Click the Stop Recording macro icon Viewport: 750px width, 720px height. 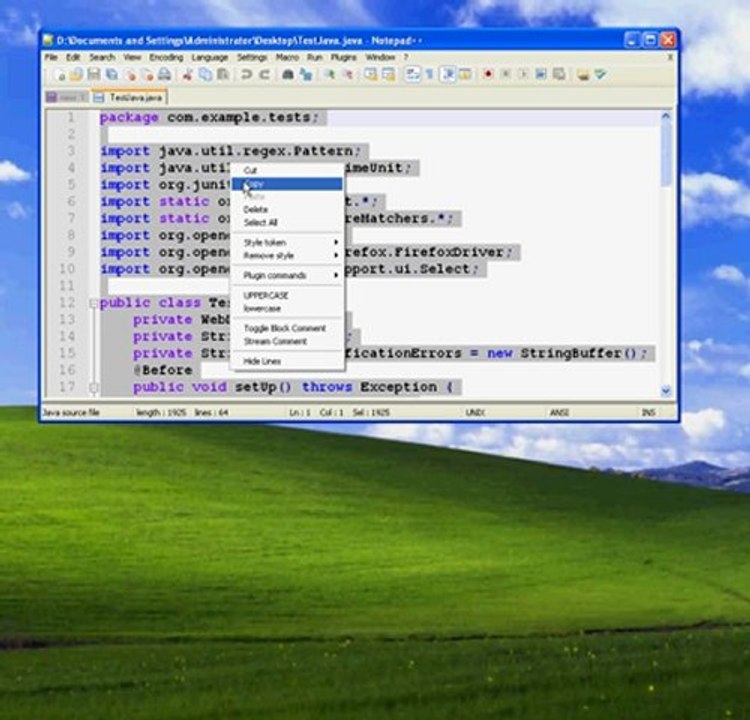point(506,75)
